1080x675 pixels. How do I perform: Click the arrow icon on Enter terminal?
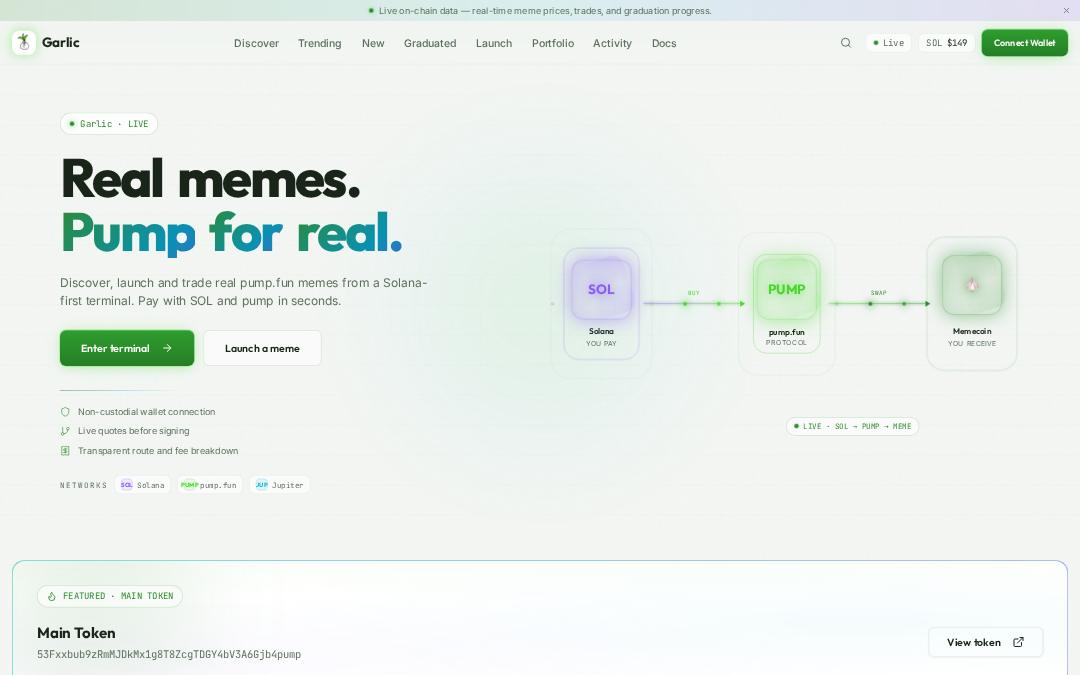click(x=167, y=348)
